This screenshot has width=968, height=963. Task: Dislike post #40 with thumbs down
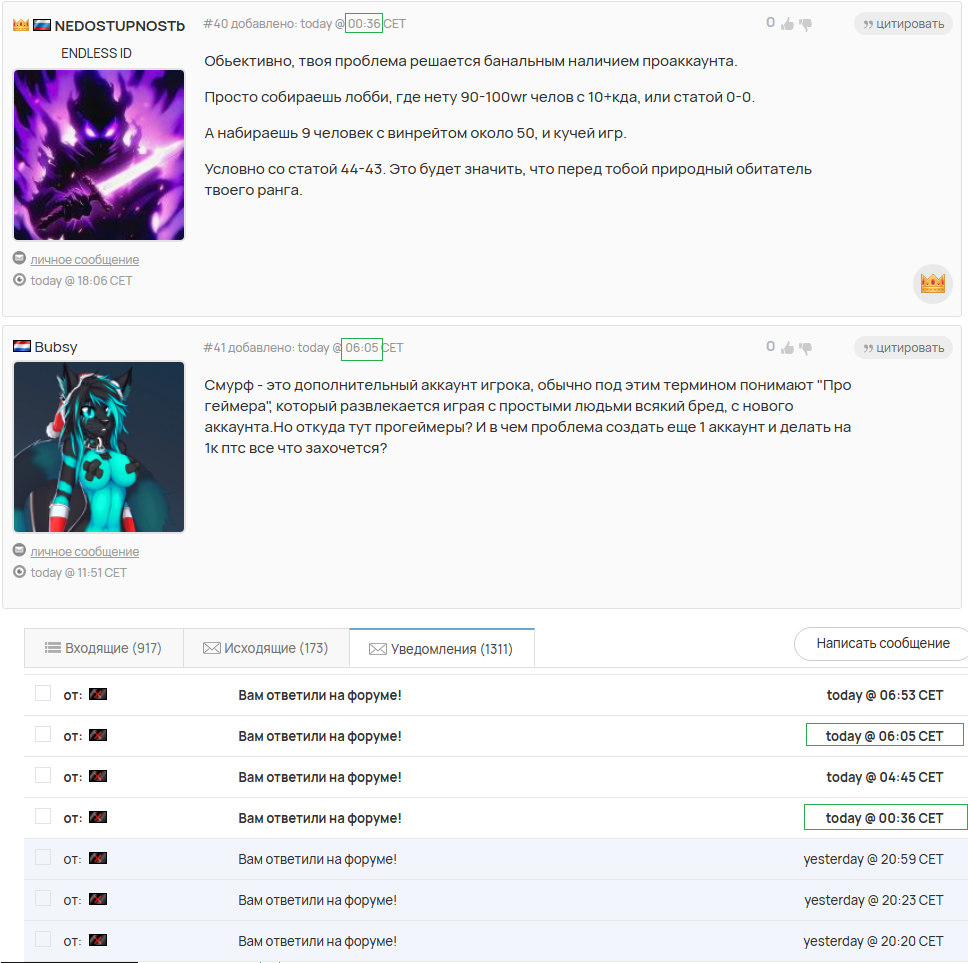coord(805,24)
